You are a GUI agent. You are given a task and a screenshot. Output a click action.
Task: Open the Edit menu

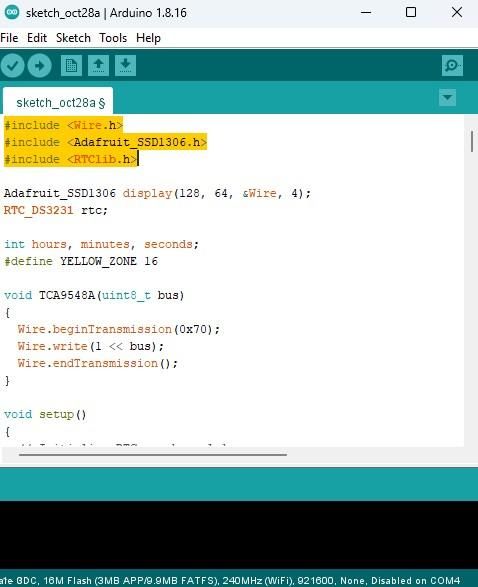37,38
